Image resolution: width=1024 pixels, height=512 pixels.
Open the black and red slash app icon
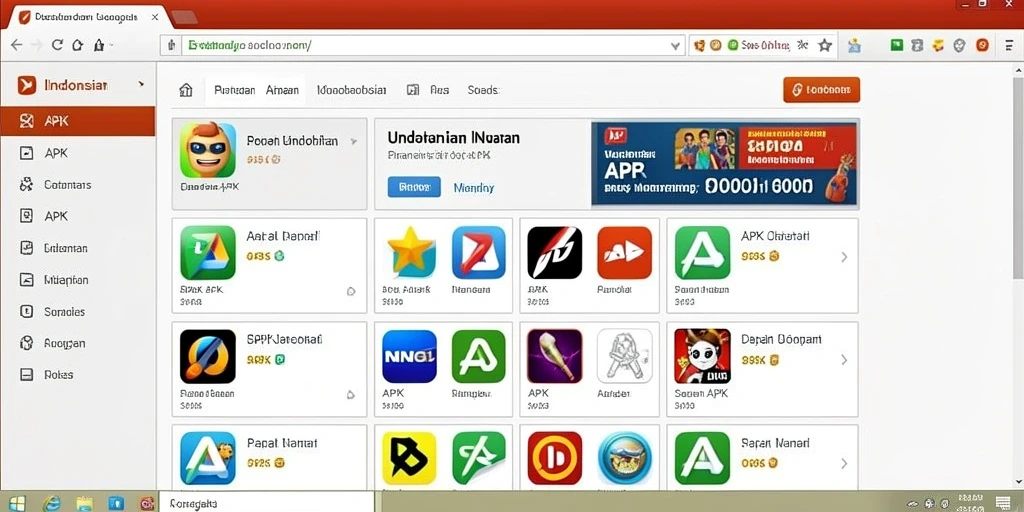(x=554, y=252)
